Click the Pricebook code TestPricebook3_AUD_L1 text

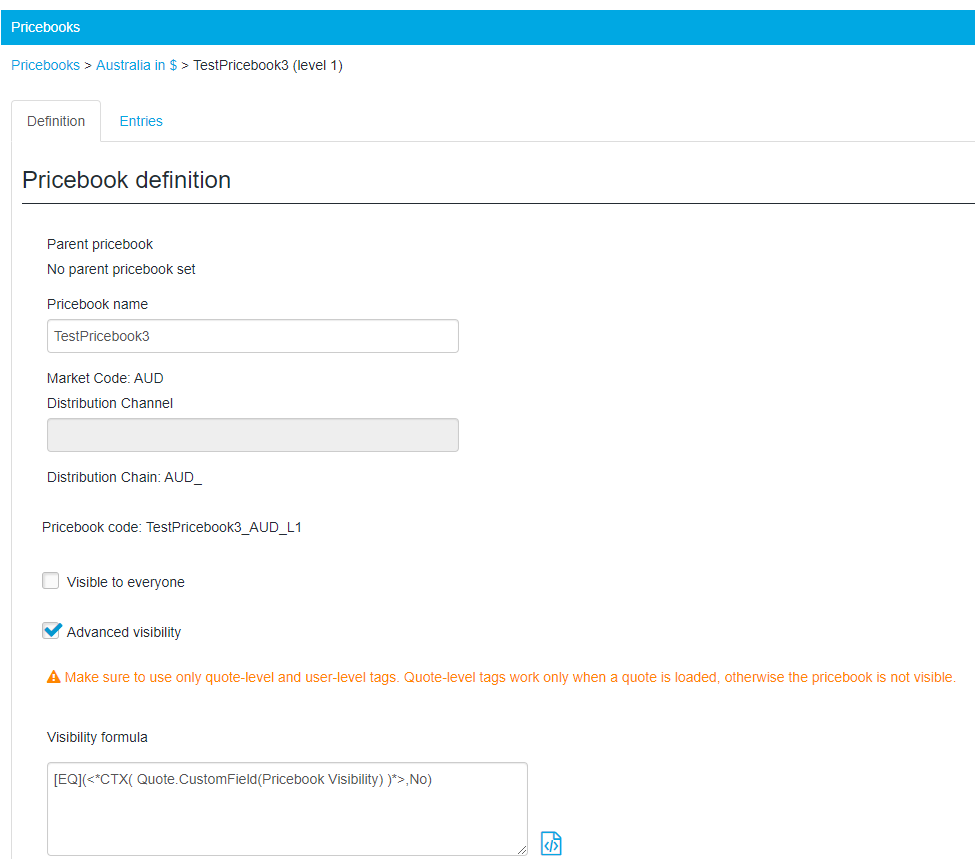(x=172, y=527)
